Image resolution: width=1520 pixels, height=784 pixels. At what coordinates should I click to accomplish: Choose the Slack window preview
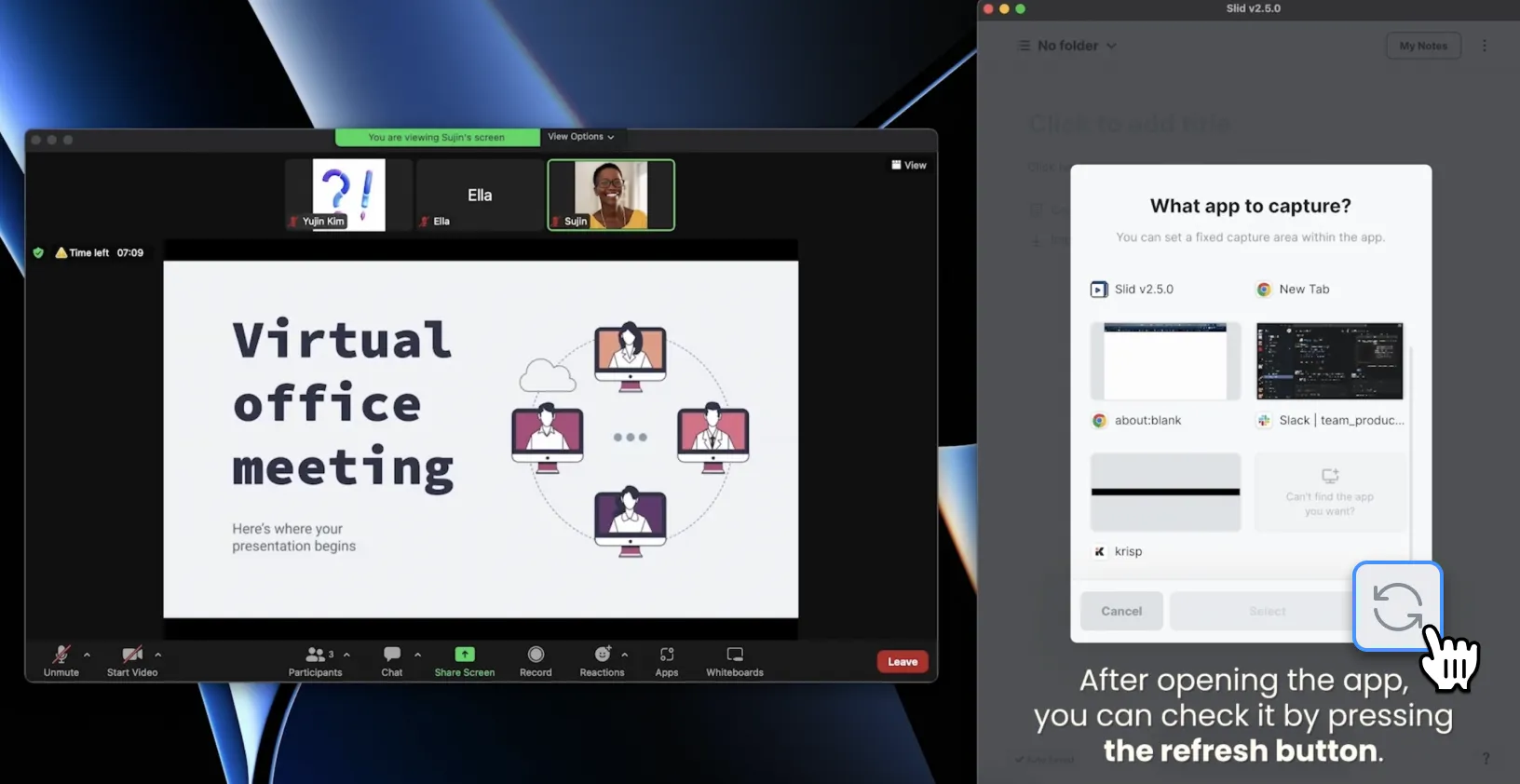click(x=1329, y=361)
